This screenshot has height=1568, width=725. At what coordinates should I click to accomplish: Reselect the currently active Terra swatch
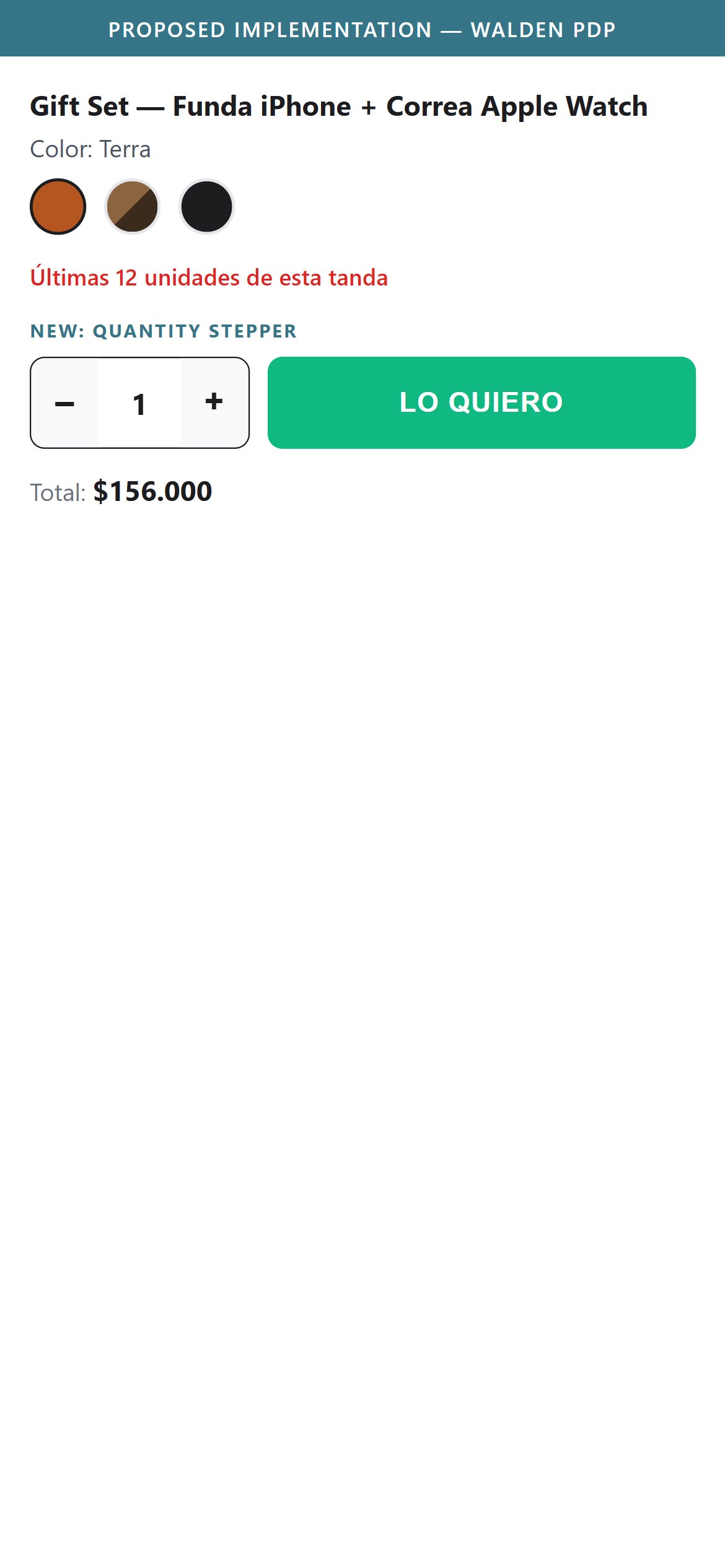coord(58,206)
